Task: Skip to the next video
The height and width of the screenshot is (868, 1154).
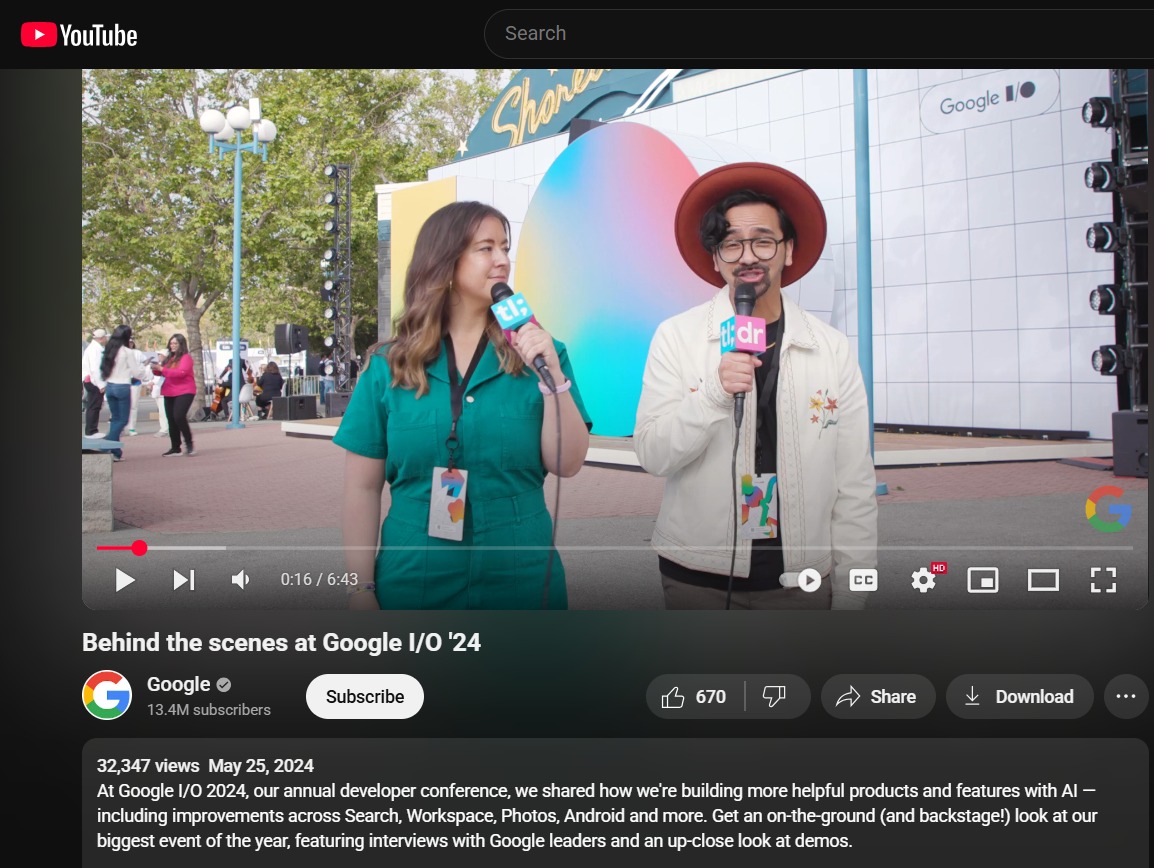Action: click(184, 580)
